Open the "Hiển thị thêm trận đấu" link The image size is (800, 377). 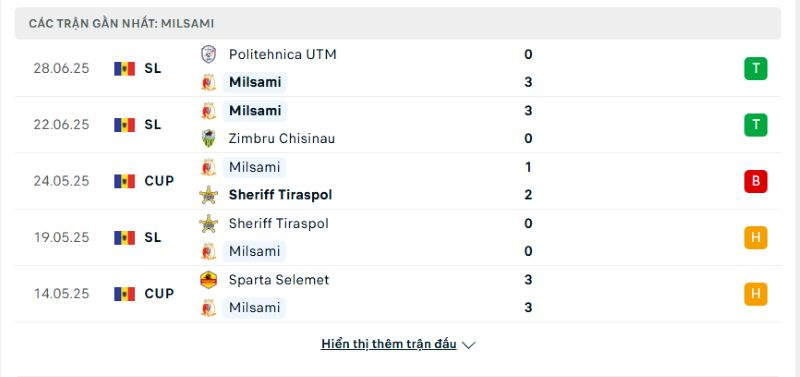point(388,344)
